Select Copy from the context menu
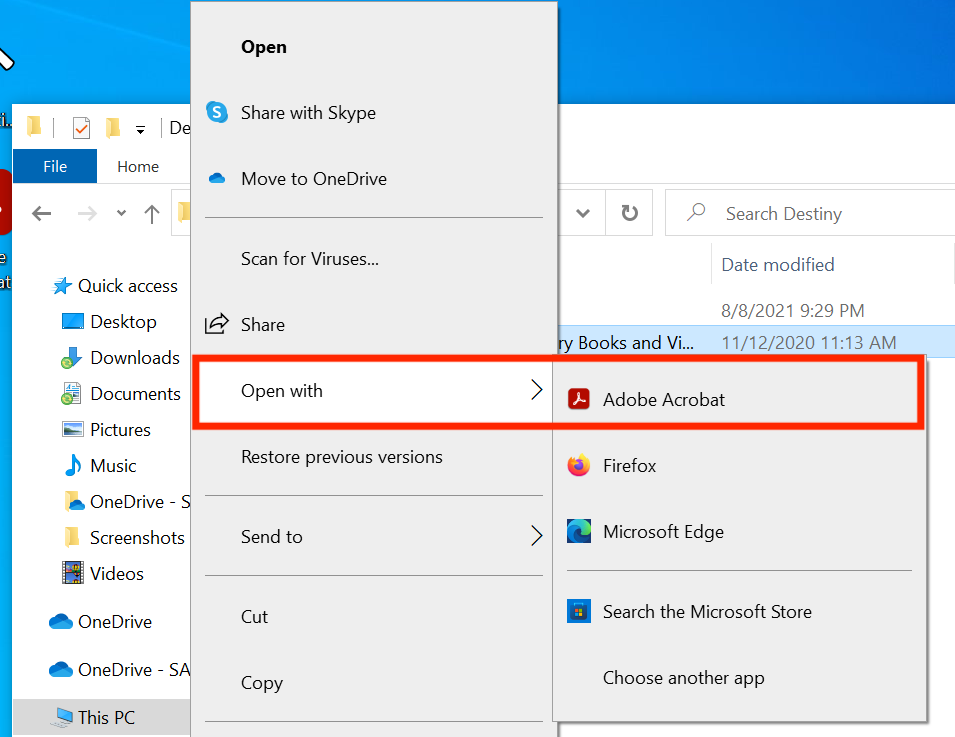Screen dimensions: 955x737 pyautogui.click(x=374, y=683)
